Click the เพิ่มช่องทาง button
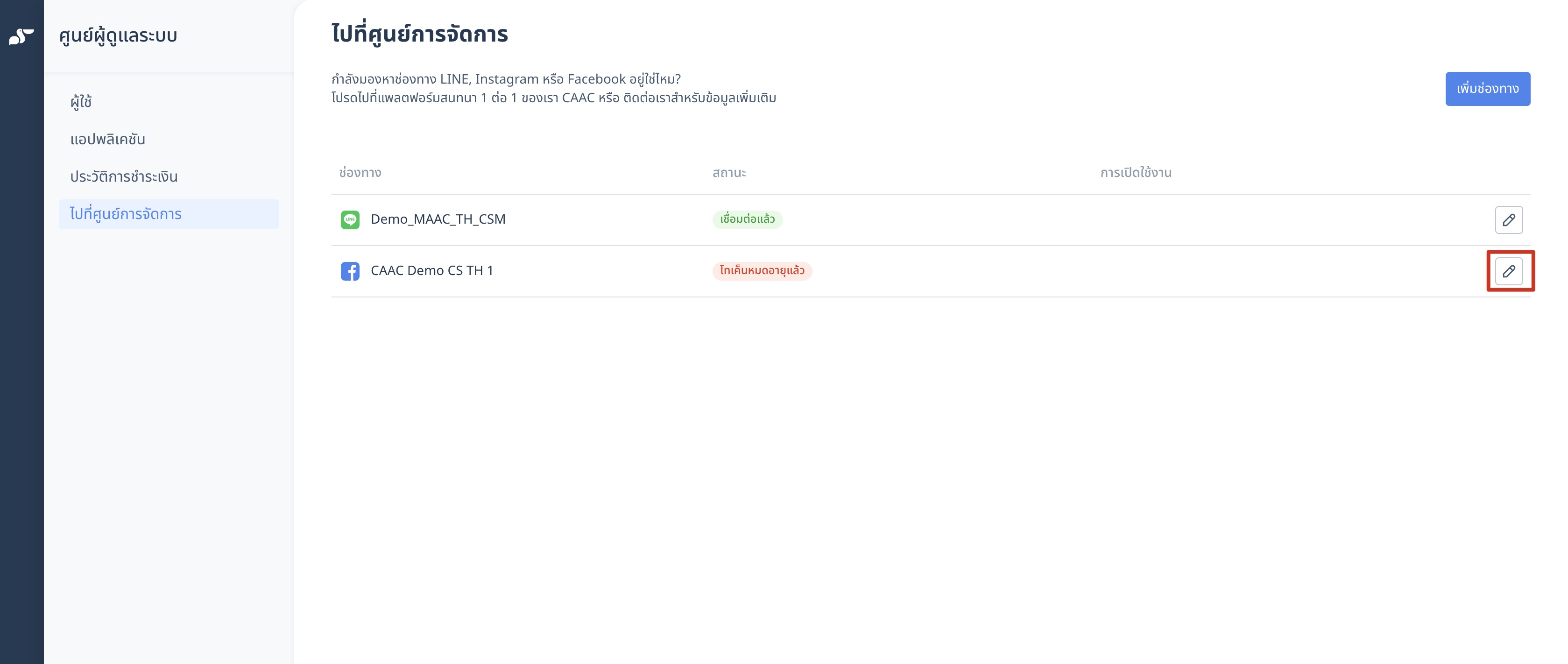The height and width of the screenshot is (664, 1568). 1487,89
